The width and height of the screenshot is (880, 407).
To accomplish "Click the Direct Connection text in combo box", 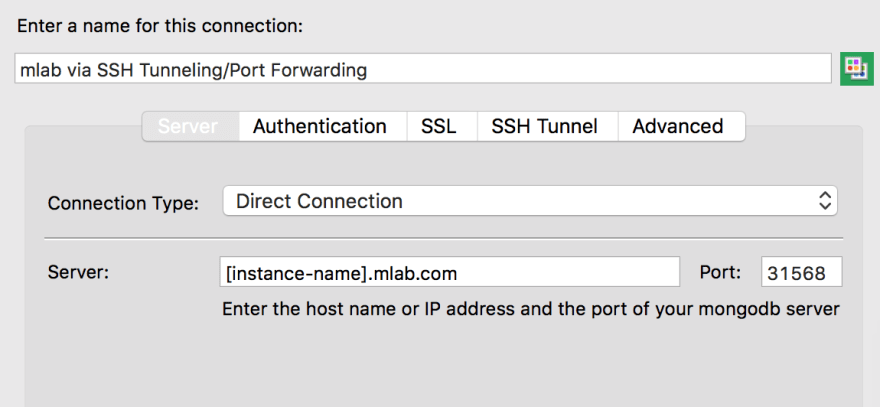I will 319,201.
